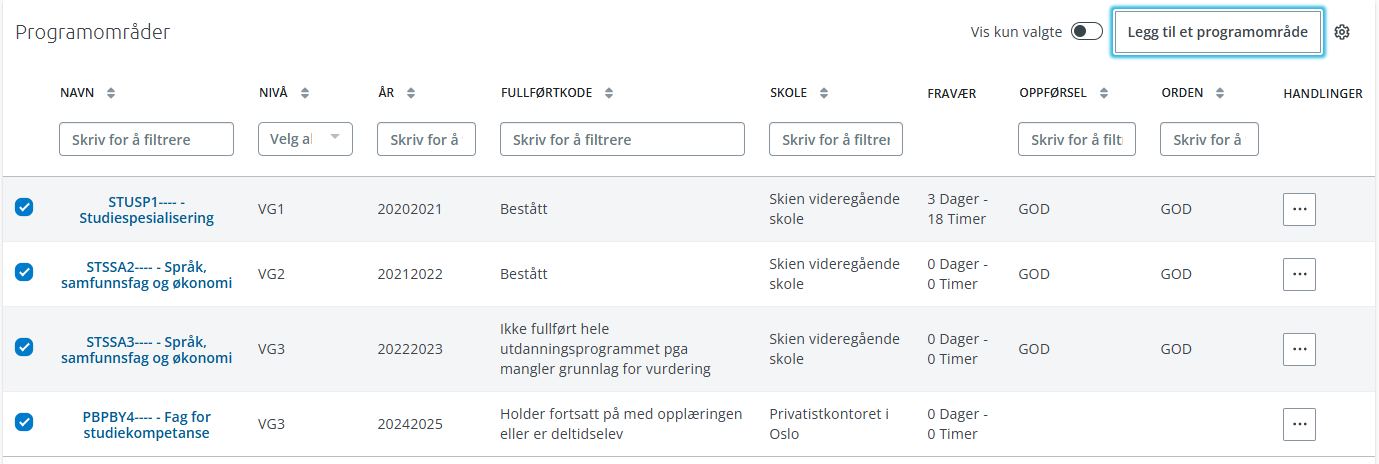Sort by SKOLE column sort icon
The width and height of the screenshot is (1379, 464).
[x=824, y=93]
